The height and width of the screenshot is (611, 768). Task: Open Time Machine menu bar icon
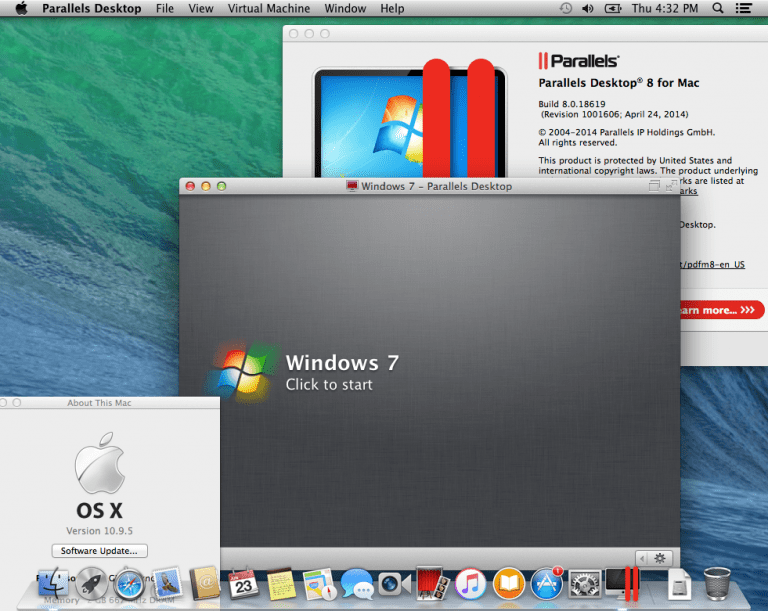click(566, 8)
